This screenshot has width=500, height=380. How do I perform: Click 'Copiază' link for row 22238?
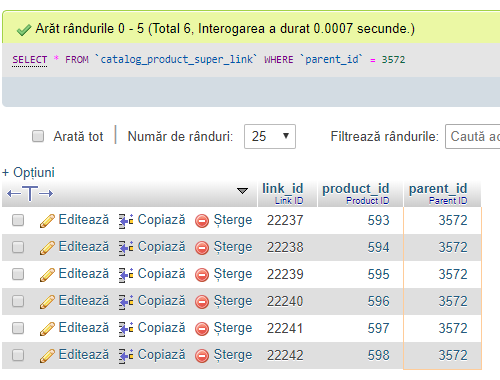161,247
